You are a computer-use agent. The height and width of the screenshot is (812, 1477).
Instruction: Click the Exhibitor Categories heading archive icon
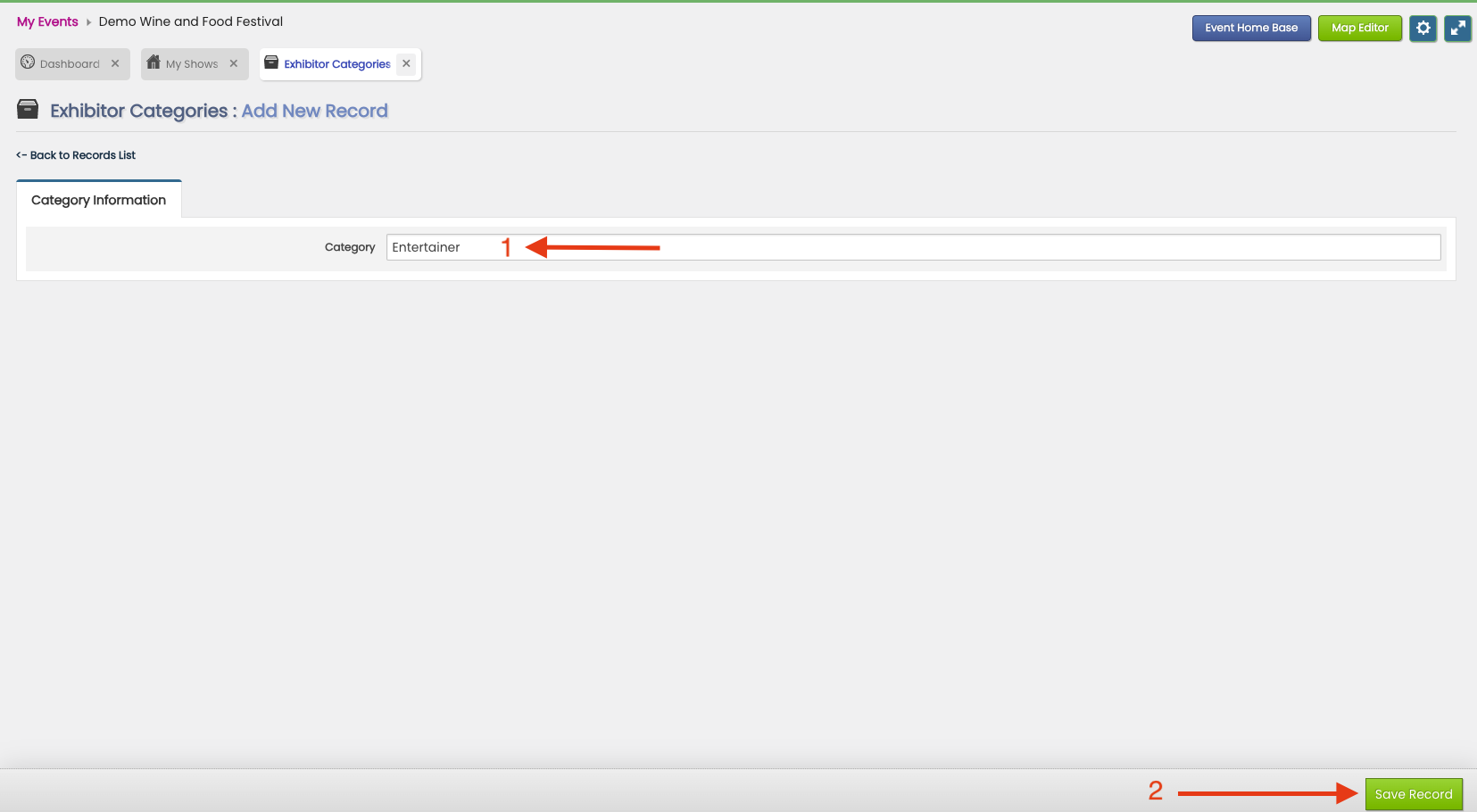pos(28,110)
